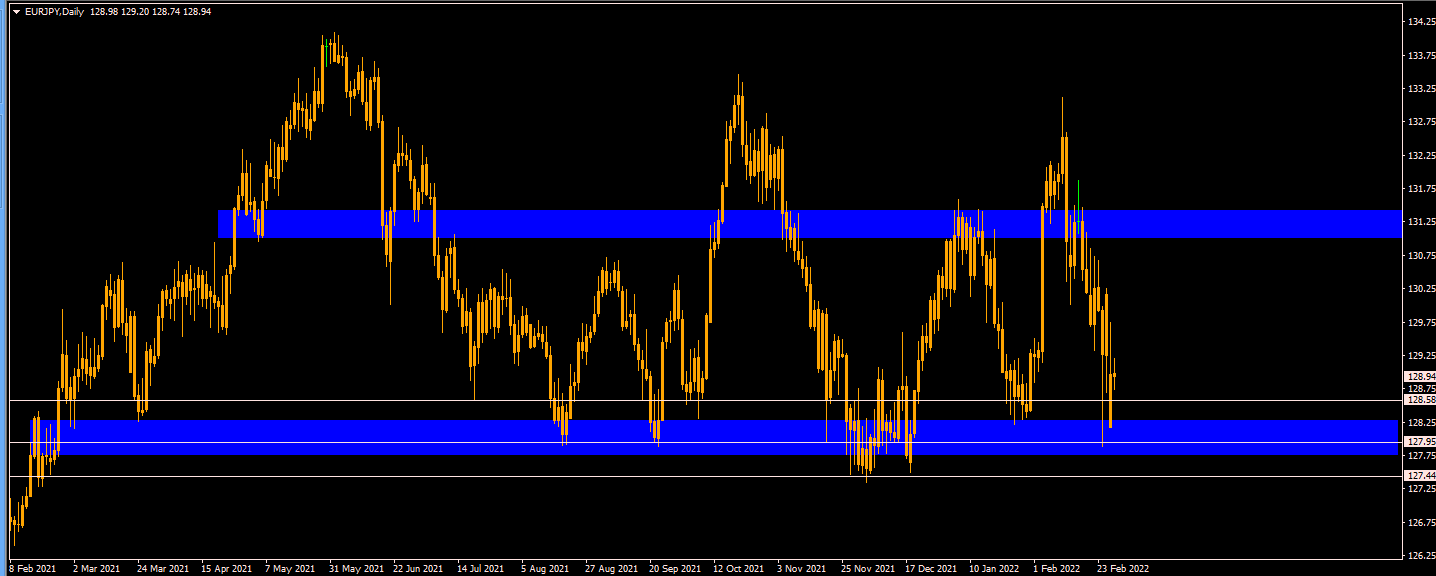Image resolution: width=1436 pixels, height=576 pixels.
Task: Click the 3 Nov 2021 date label
Action: tap(802, 568)
